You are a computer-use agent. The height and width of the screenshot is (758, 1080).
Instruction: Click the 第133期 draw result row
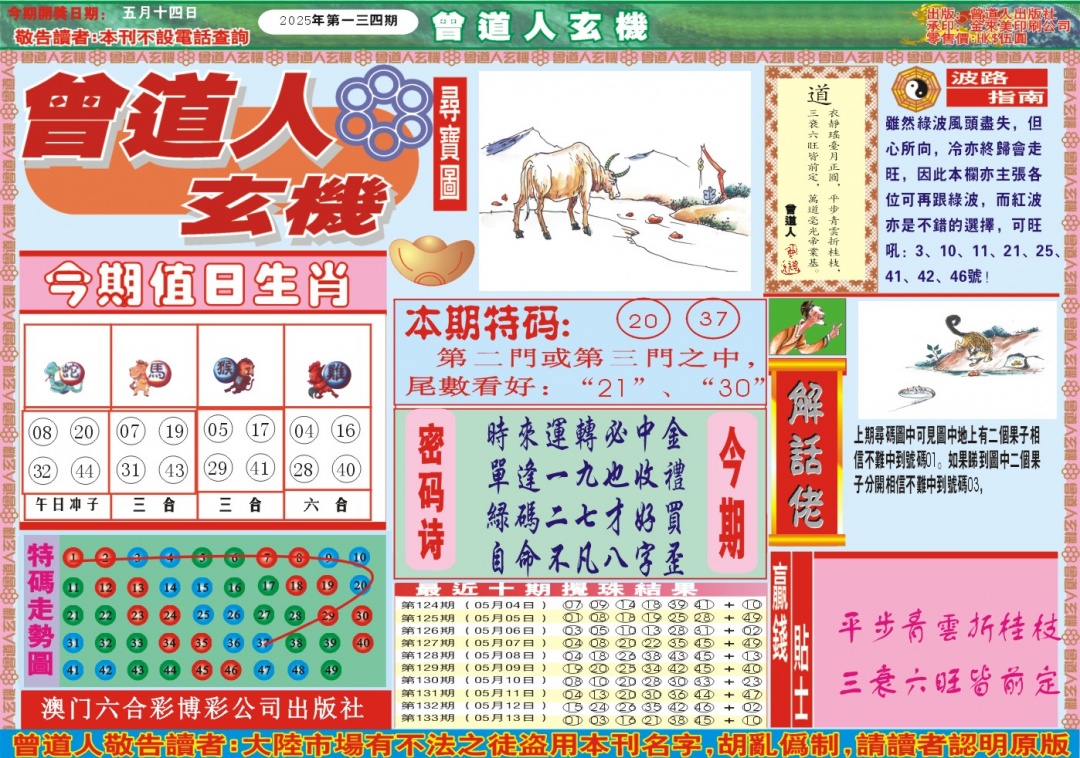pyautogui.click(x=580, y=719)
